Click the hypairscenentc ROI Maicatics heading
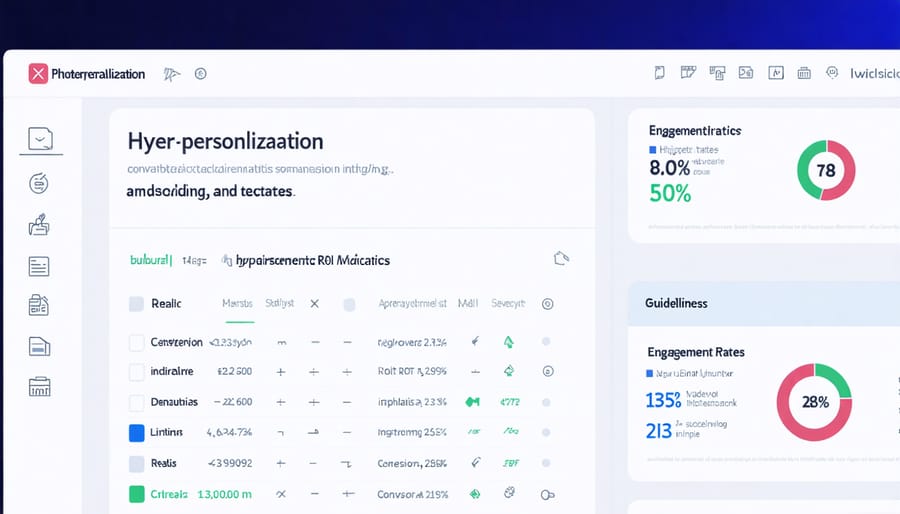Viewport: 900px width, 514px height. (x=313, y=260)
